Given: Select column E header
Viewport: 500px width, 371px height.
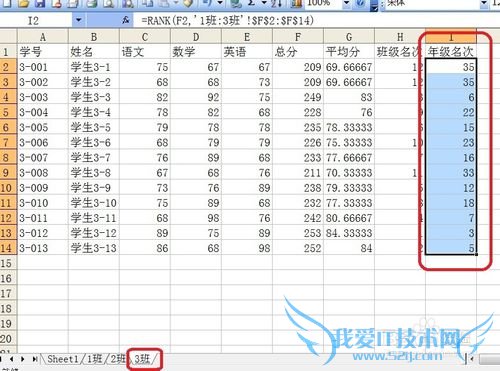Looking at the screenshot, I should [x=247, y=37].
